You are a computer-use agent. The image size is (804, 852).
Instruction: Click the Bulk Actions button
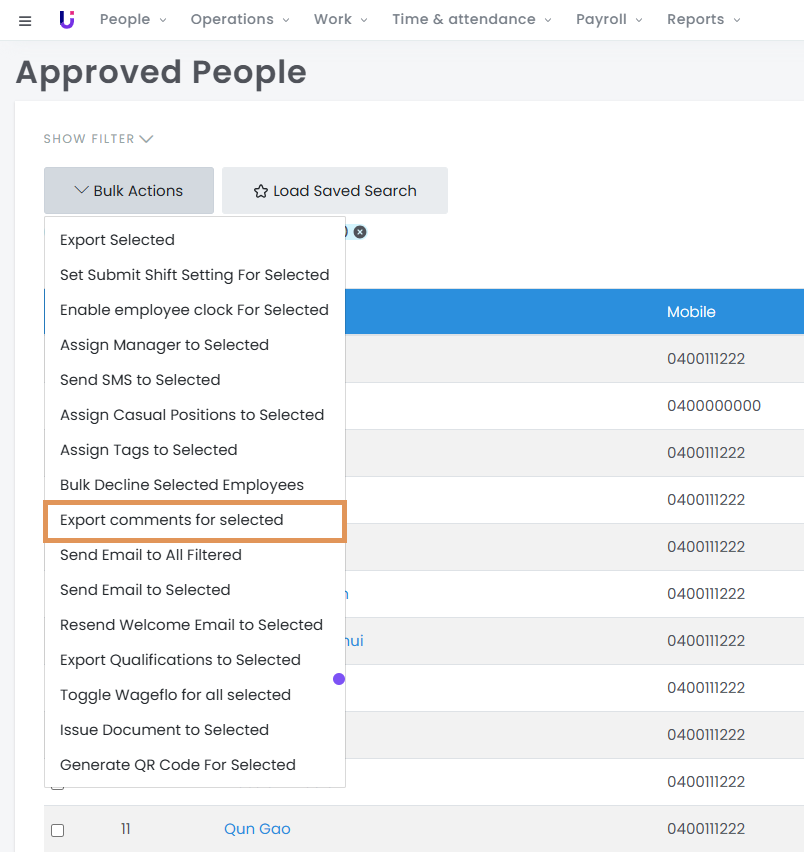coord(129,191)
